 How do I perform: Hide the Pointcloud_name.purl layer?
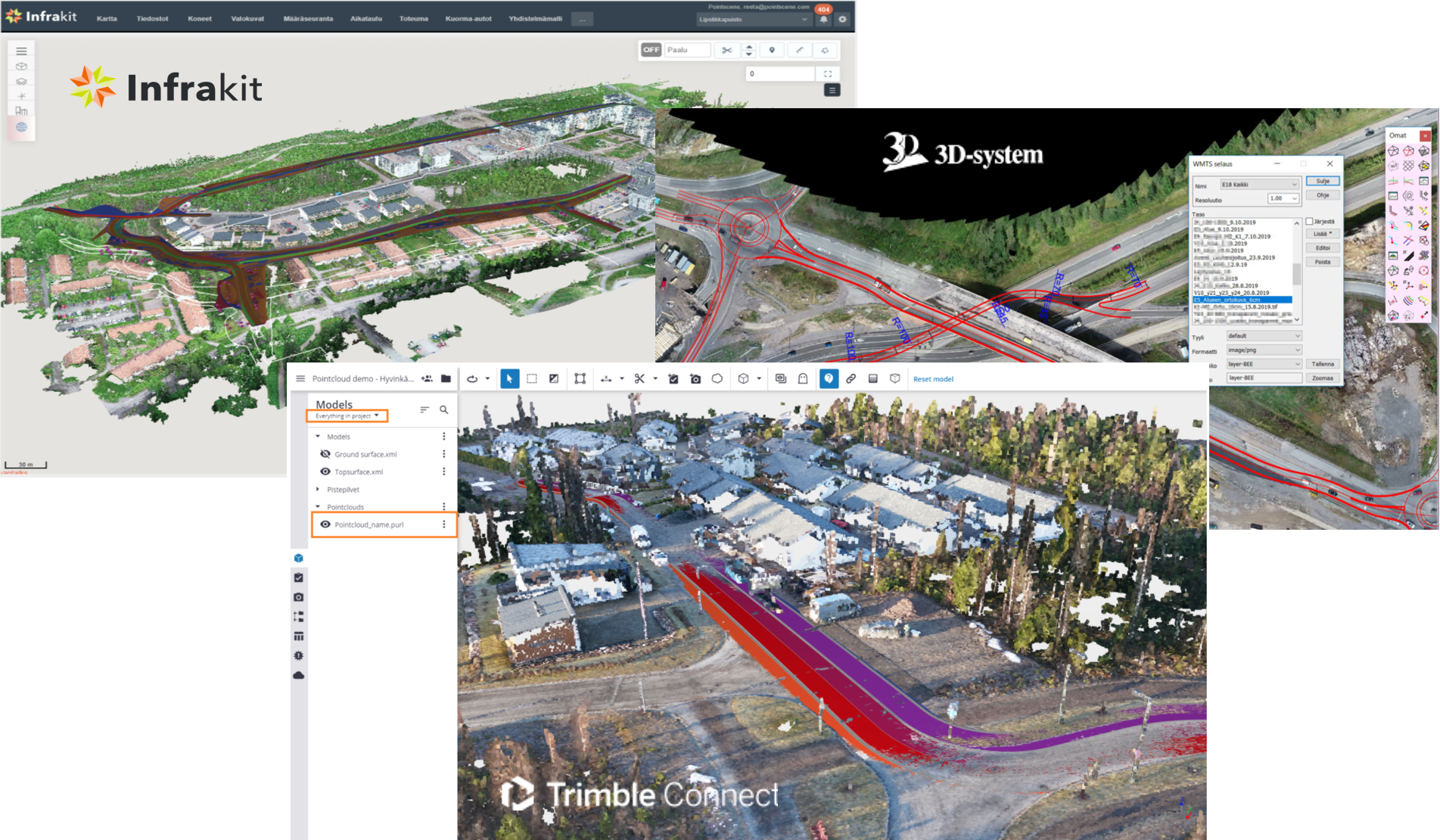pyautogui.click(x=325, y=524)
